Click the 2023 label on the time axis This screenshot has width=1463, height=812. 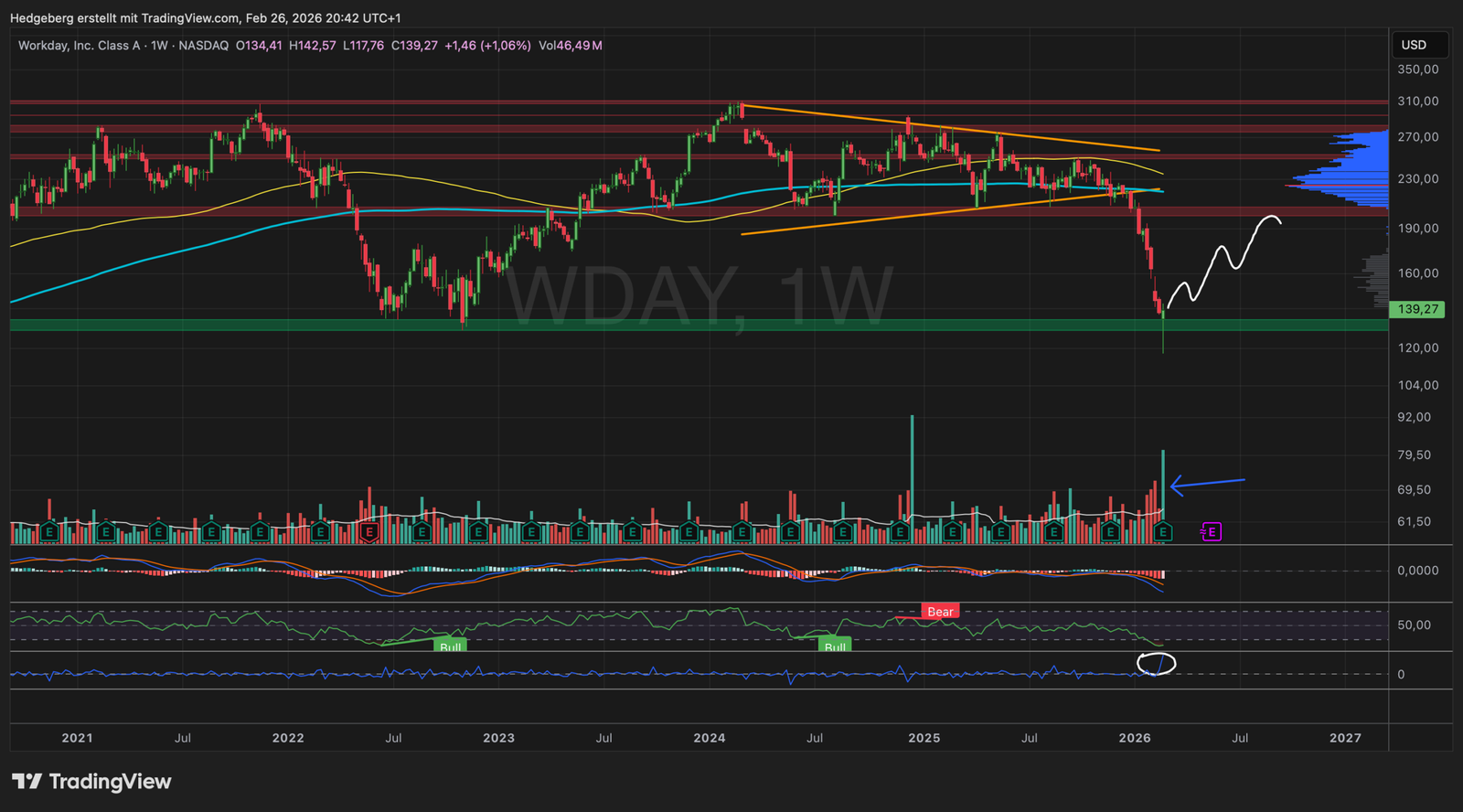click(498, 738)
